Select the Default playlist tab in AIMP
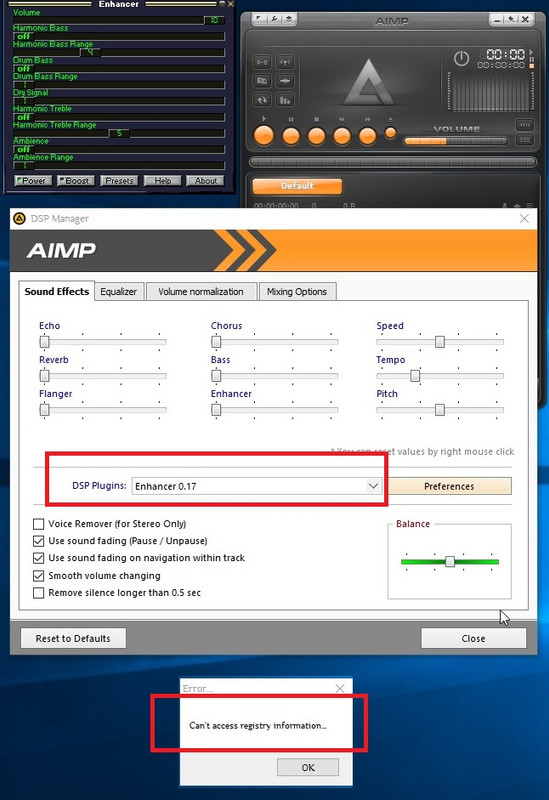The image size is (549, 800). (297, 186)
